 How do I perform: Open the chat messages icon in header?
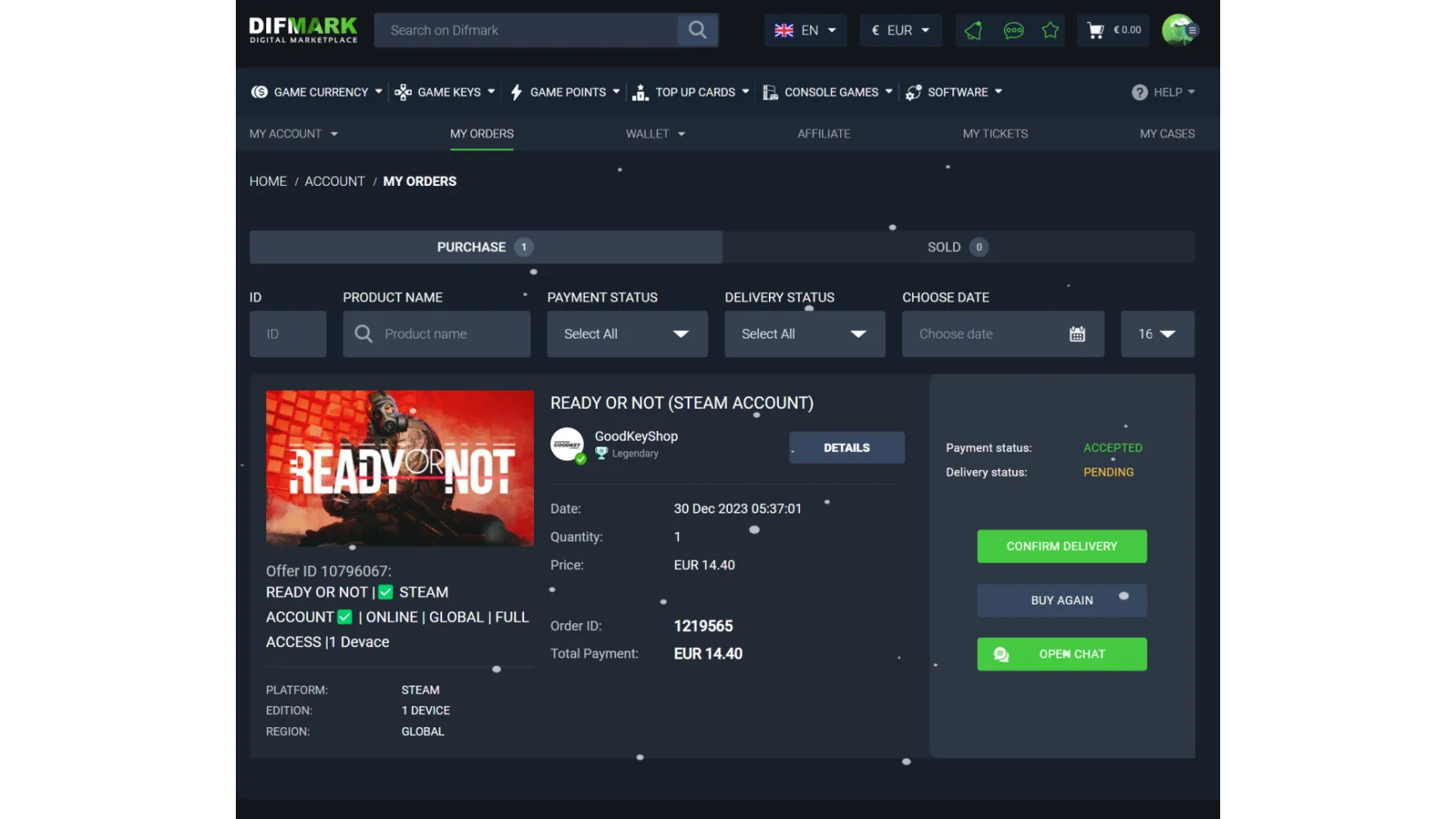coord(1013,30)
